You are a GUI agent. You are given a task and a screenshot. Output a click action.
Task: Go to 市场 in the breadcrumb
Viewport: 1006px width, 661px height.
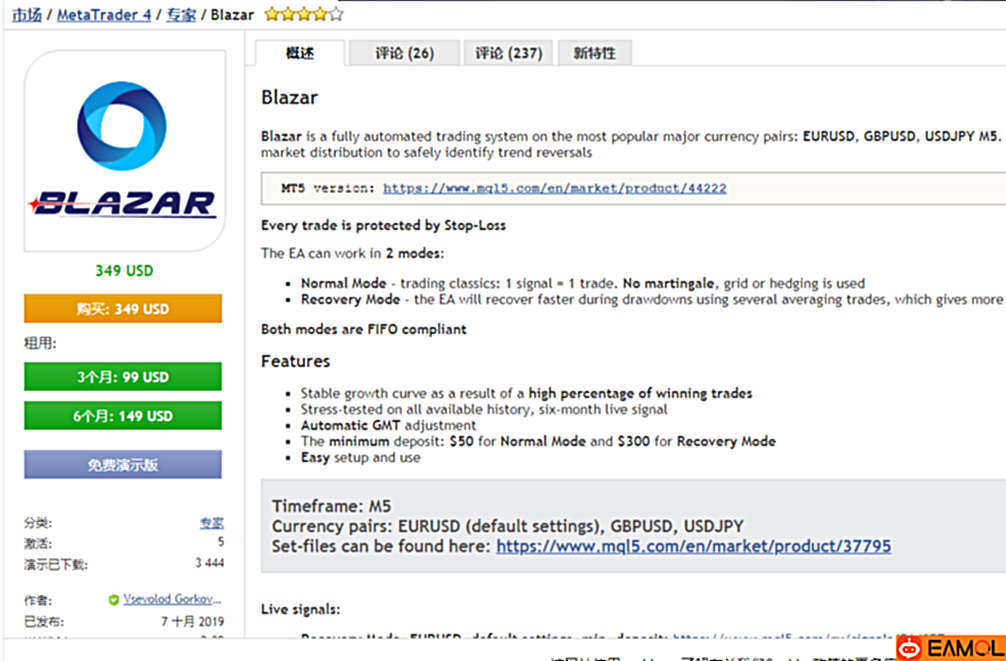coord(27,15)
